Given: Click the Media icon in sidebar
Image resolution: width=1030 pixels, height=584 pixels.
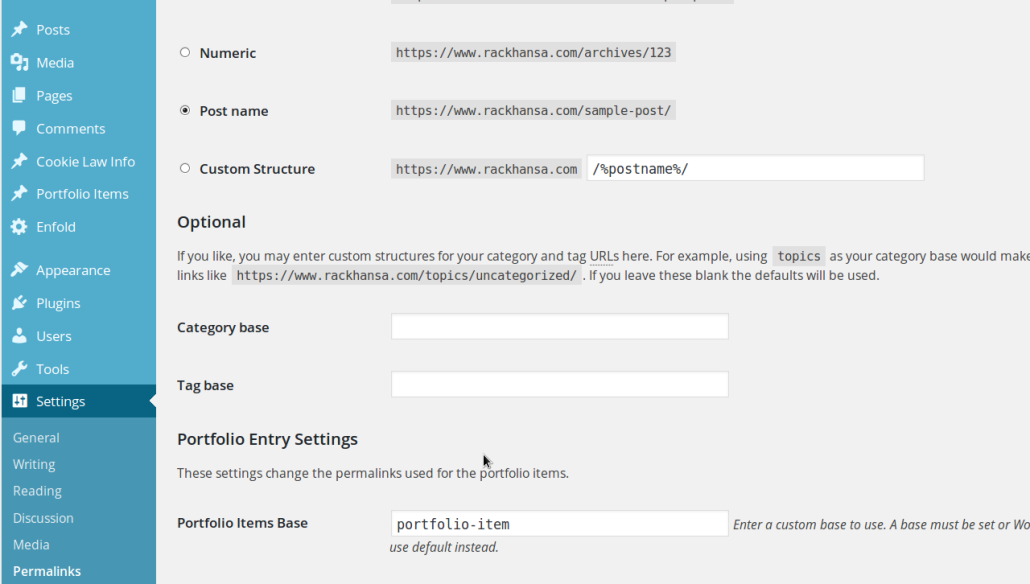Looking at the screenshot, I should tap(19, 63).
